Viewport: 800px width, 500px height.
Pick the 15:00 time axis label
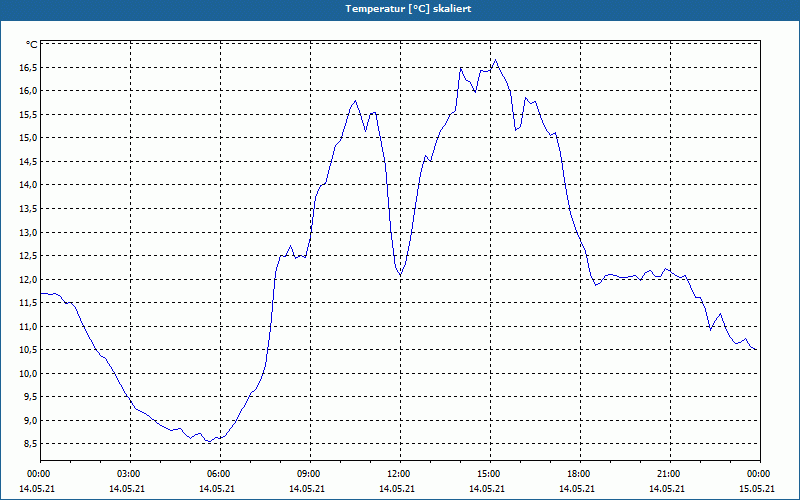pos(490,474)
